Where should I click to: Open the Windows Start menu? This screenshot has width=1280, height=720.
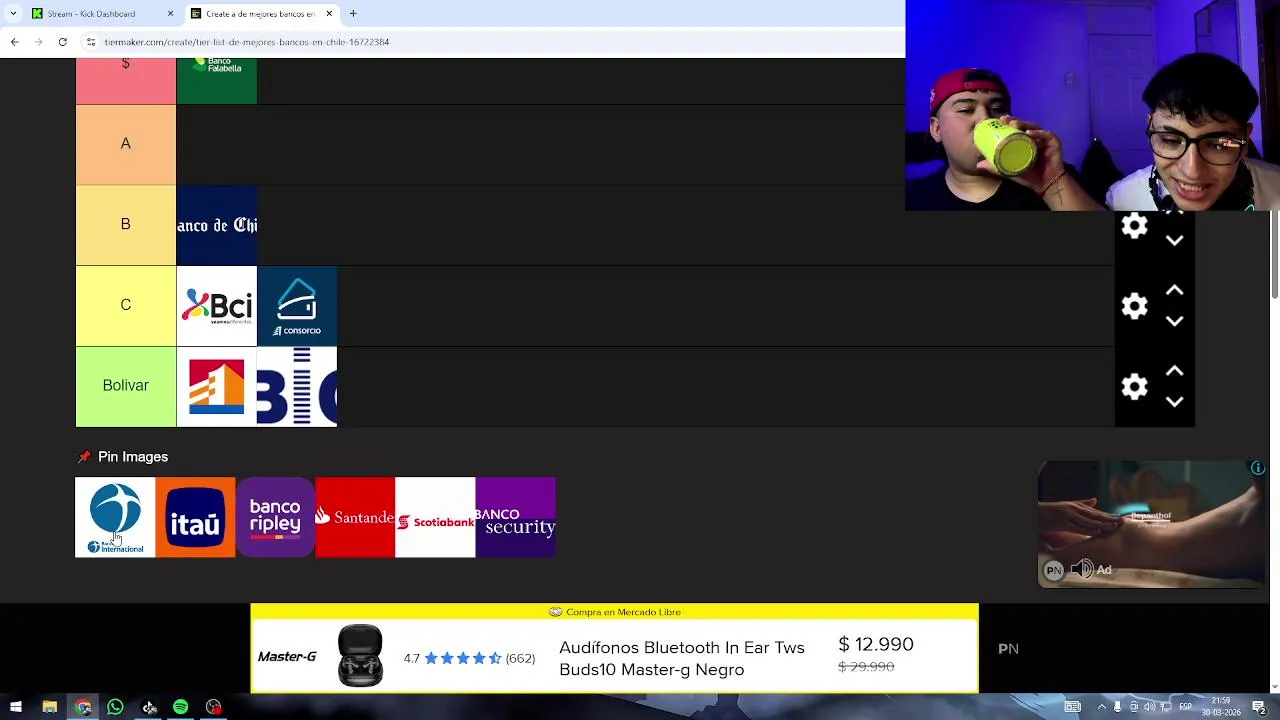(x=16, y=707)
